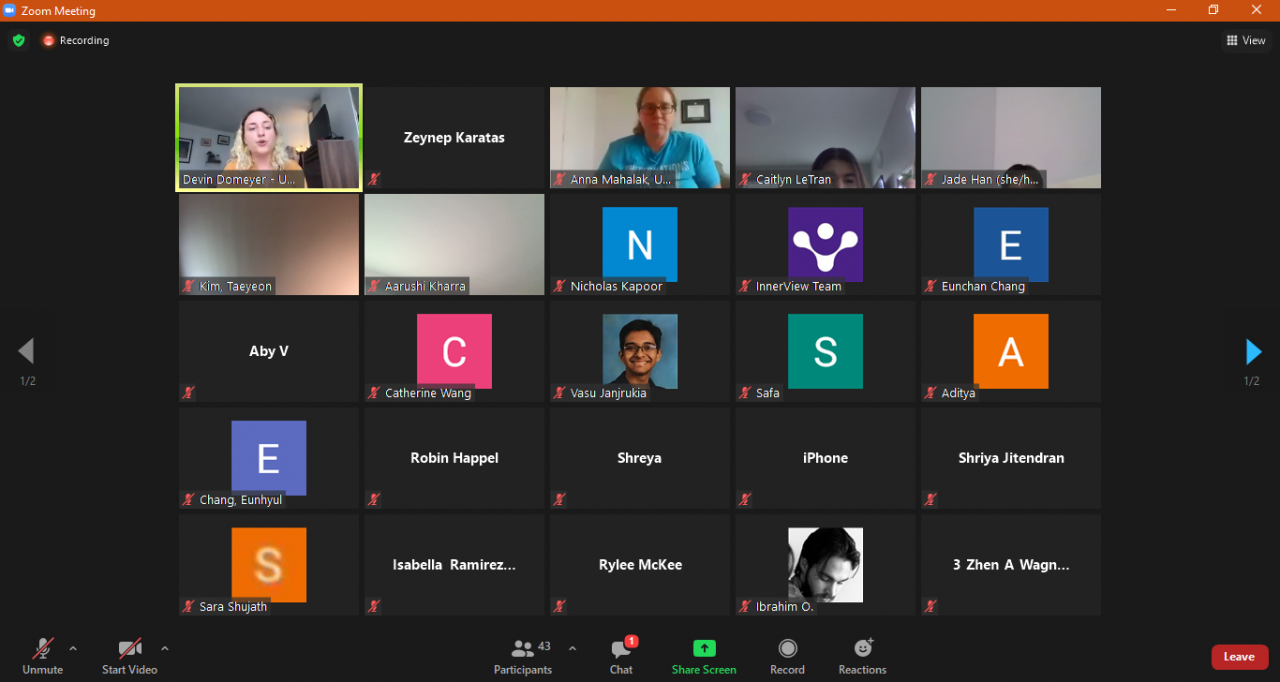
Task: Click muted mic icon beside Safa name
Action: pos(745,393)
